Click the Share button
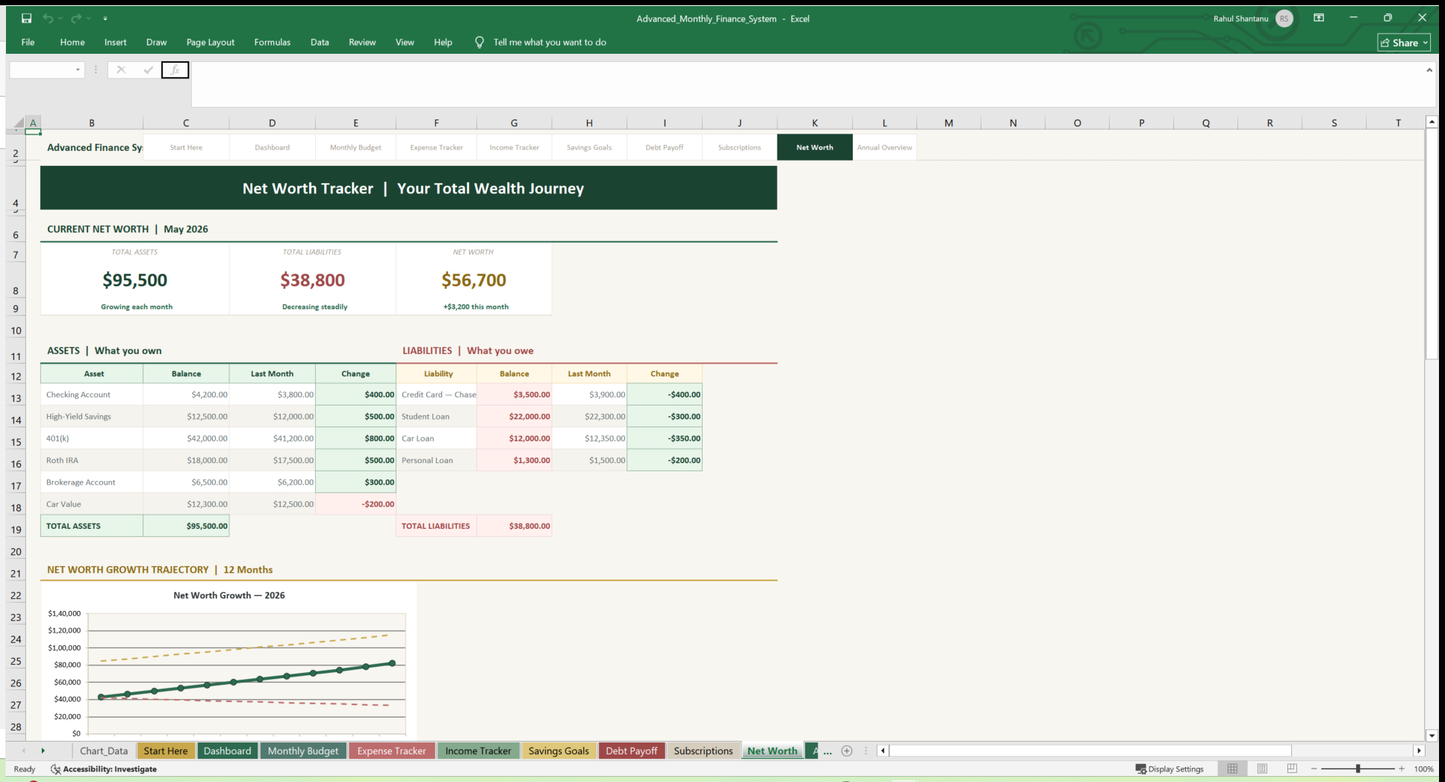Image resolution: width=1445 pixels, height=782 pixels. pos(1404,42)
